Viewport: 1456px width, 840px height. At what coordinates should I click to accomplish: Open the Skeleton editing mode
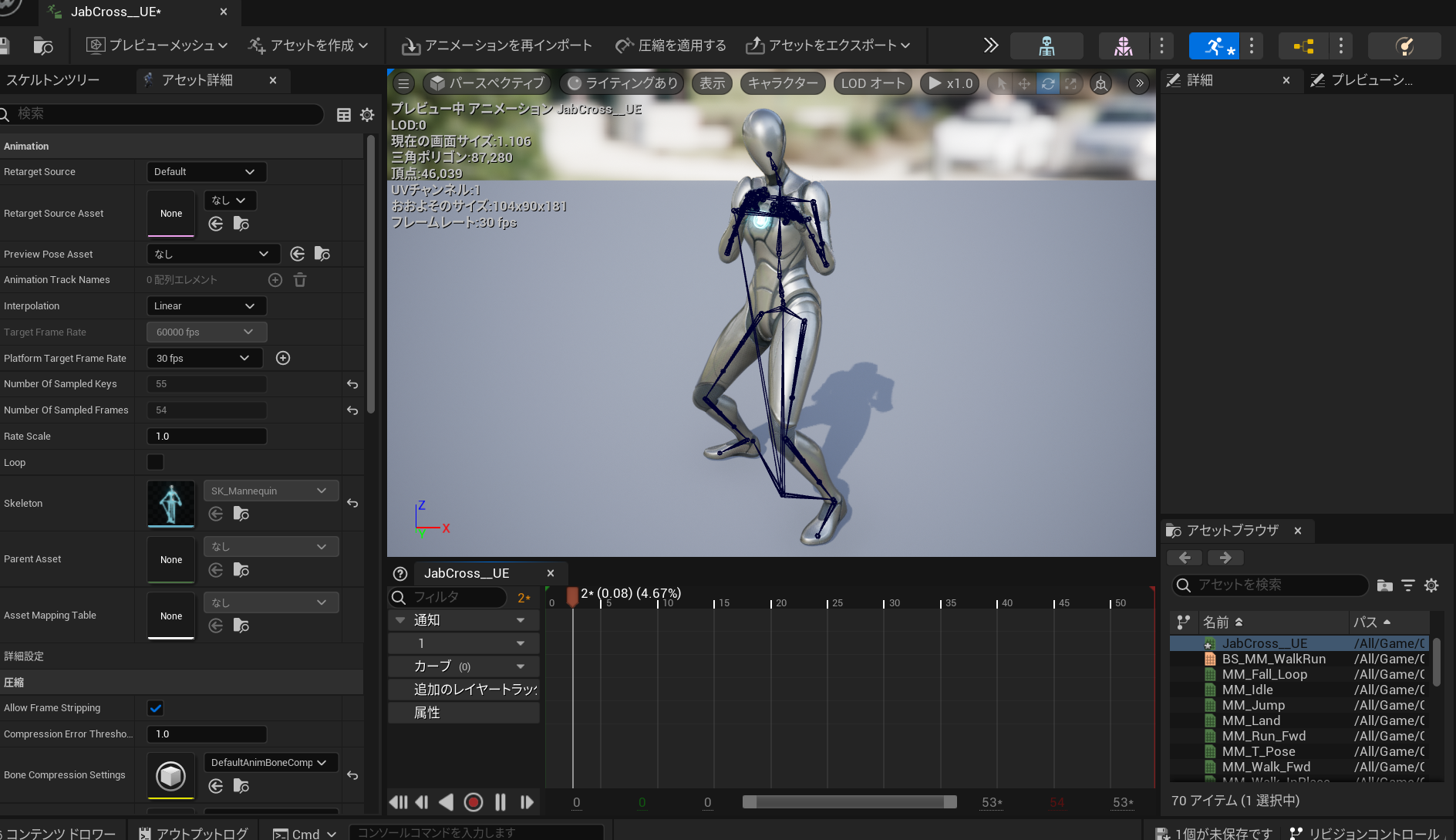1046,46
